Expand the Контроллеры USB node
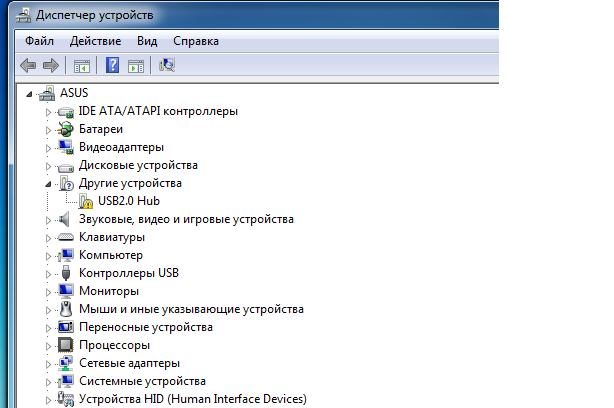This screenshot has width=614, height=408. tap(48, 274)
